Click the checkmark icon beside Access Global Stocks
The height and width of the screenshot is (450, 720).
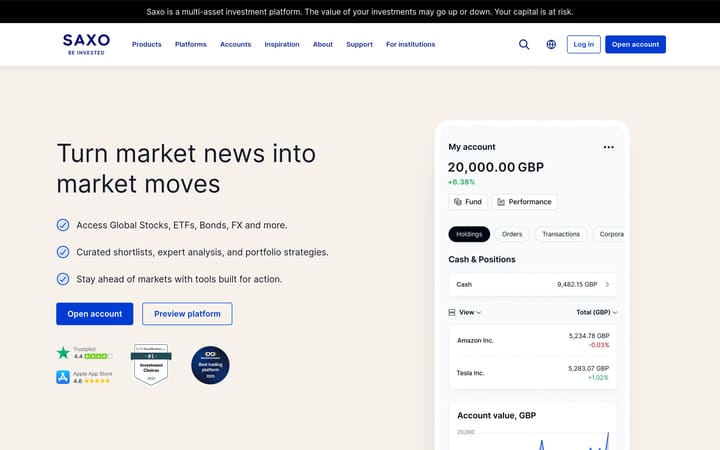point(63,225)
